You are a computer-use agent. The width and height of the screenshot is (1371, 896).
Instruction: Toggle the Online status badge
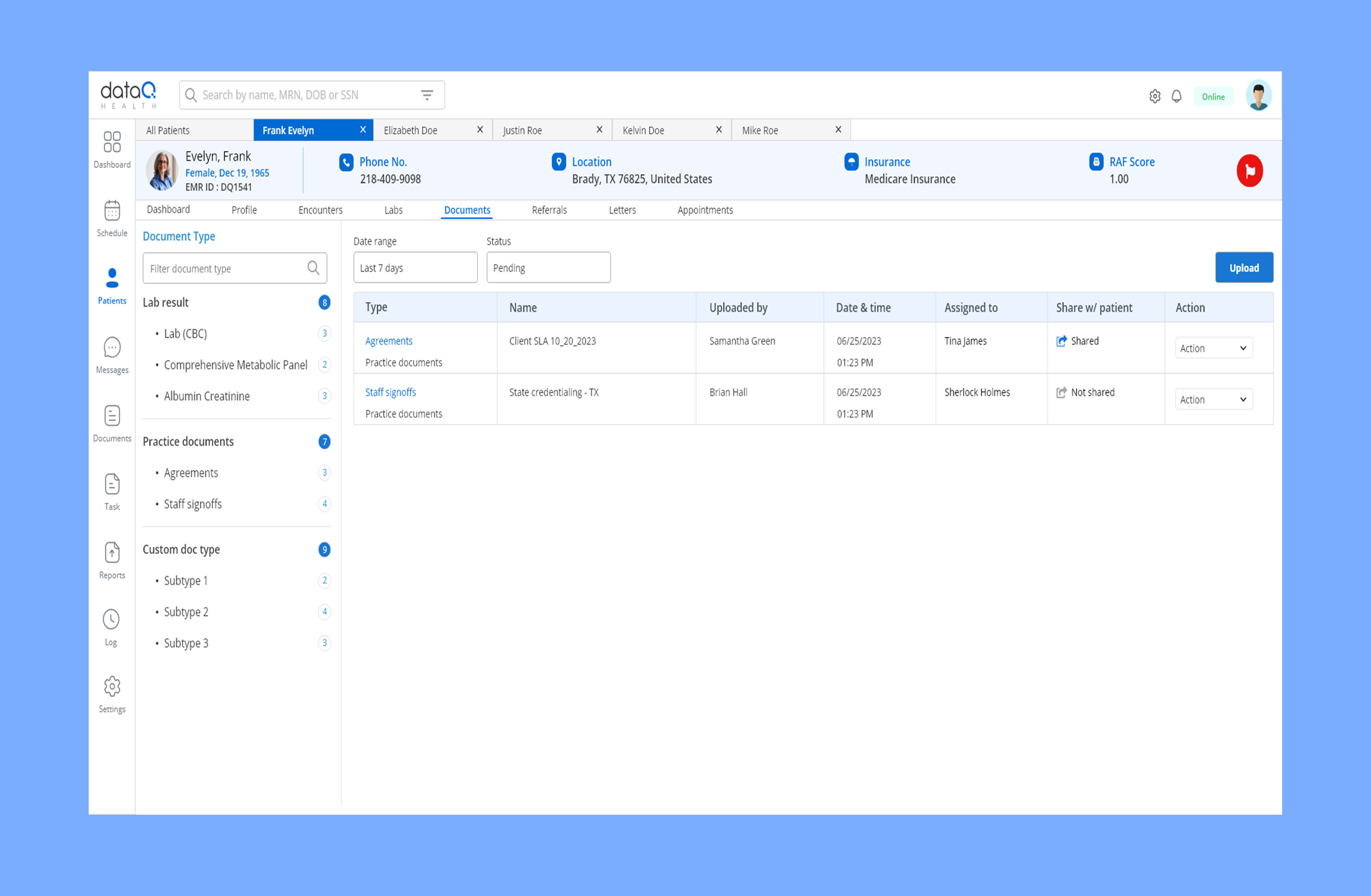pos(1213,97)
